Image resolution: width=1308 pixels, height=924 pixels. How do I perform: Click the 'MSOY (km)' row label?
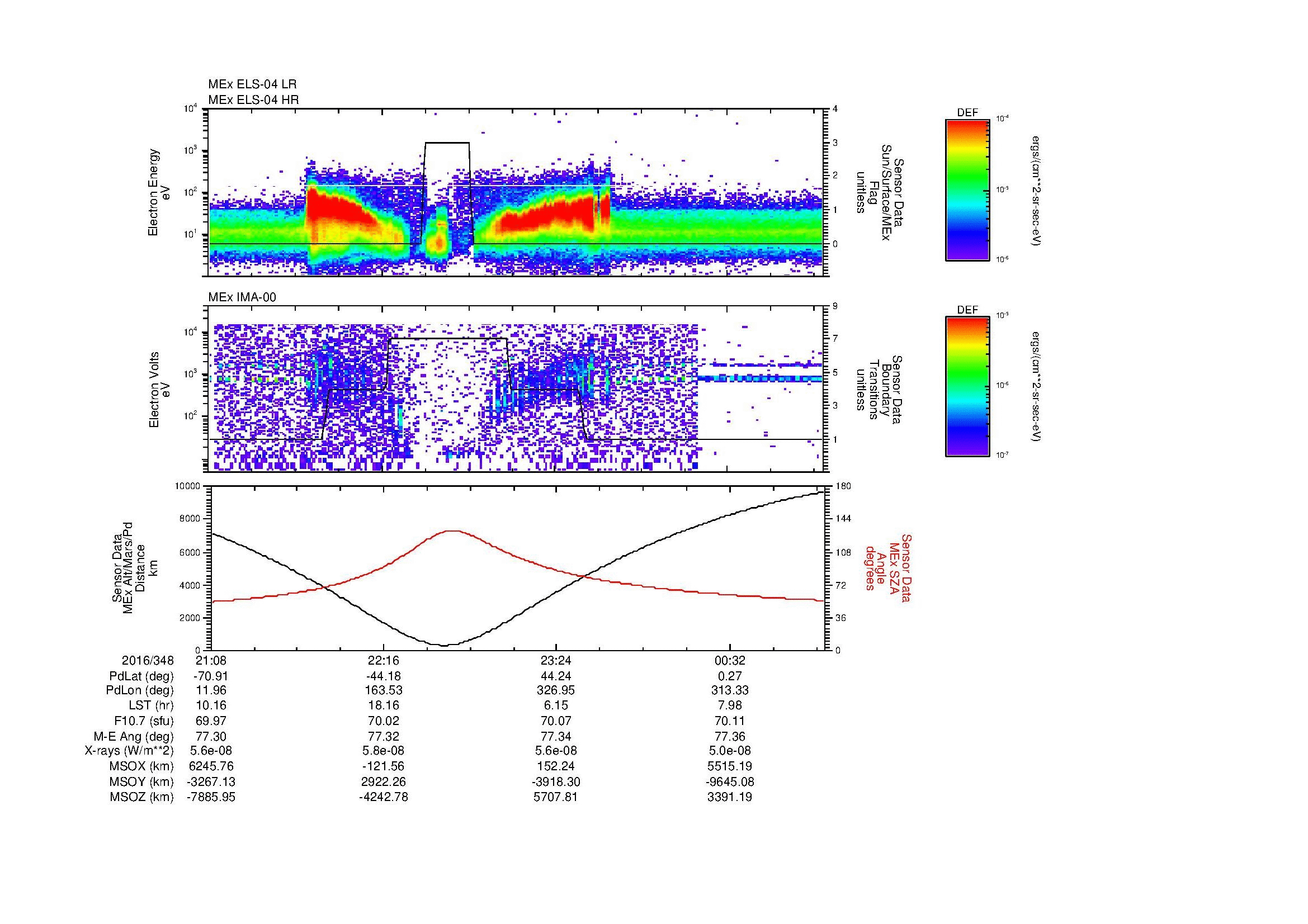tap(141, 781)
